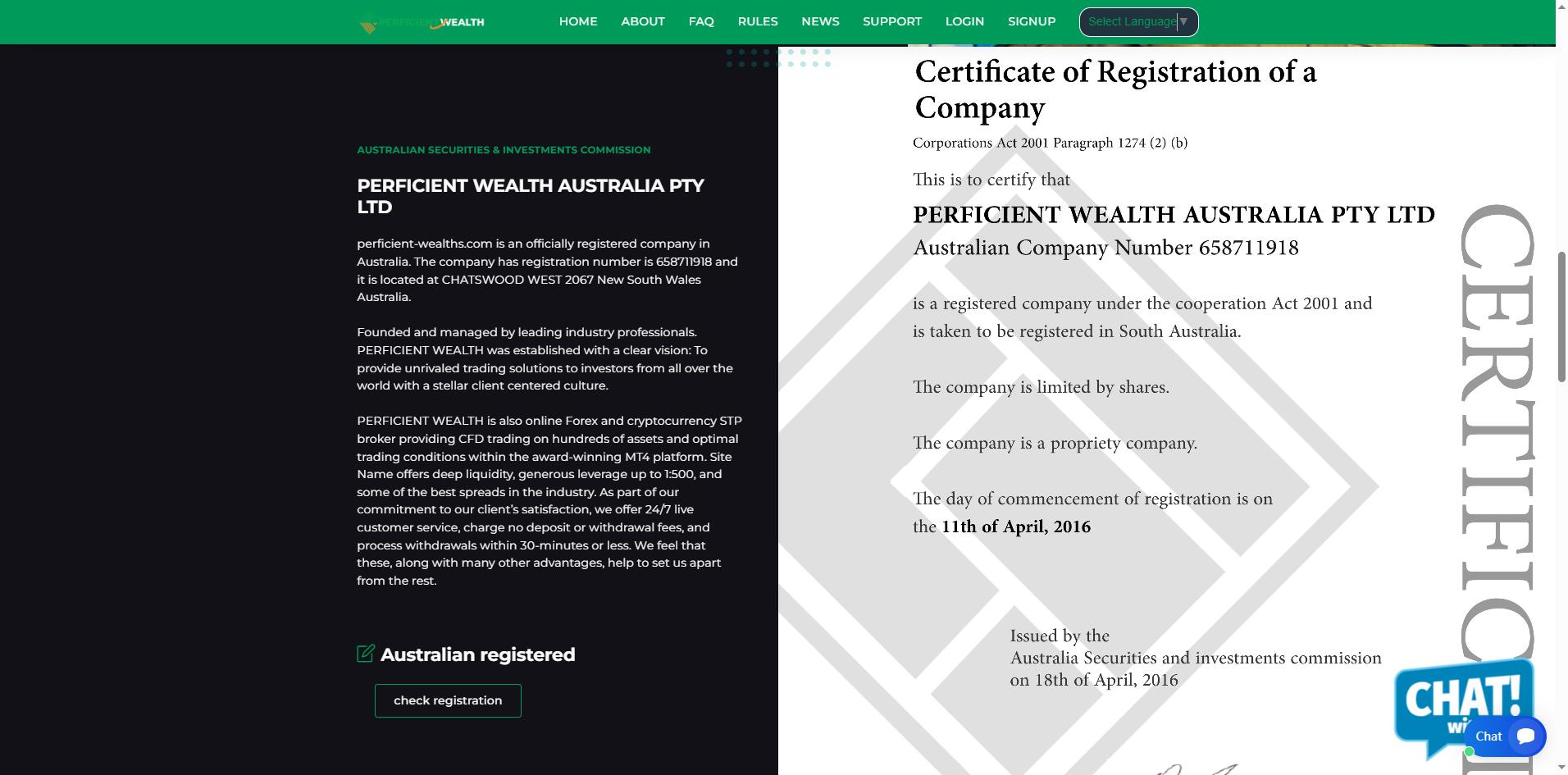Click the "Corporations Act 2001 Paragraph 1274" line
Screen dimensions: 1568x775
[x=1051, y=143]
